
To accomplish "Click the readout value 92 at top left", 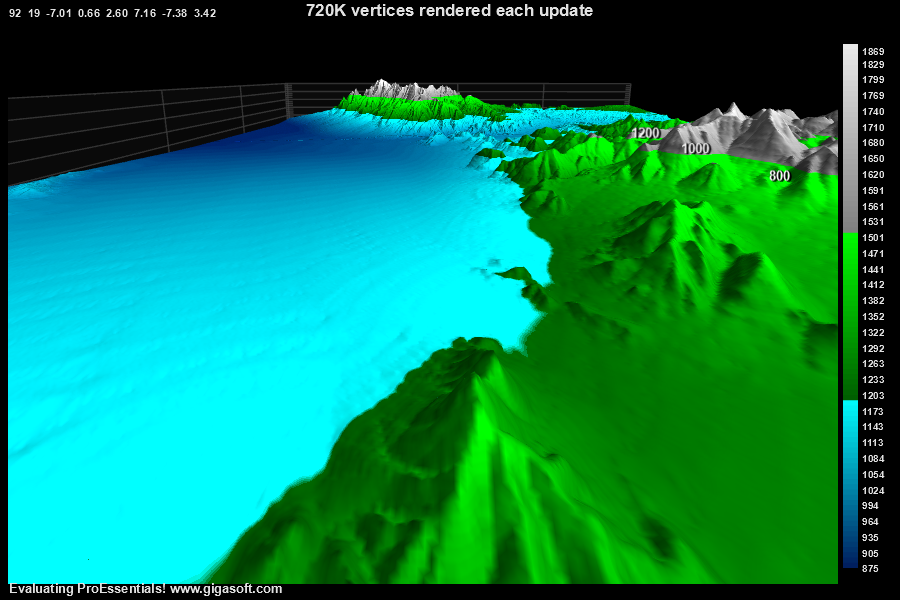I will click(x=15, y=13).
